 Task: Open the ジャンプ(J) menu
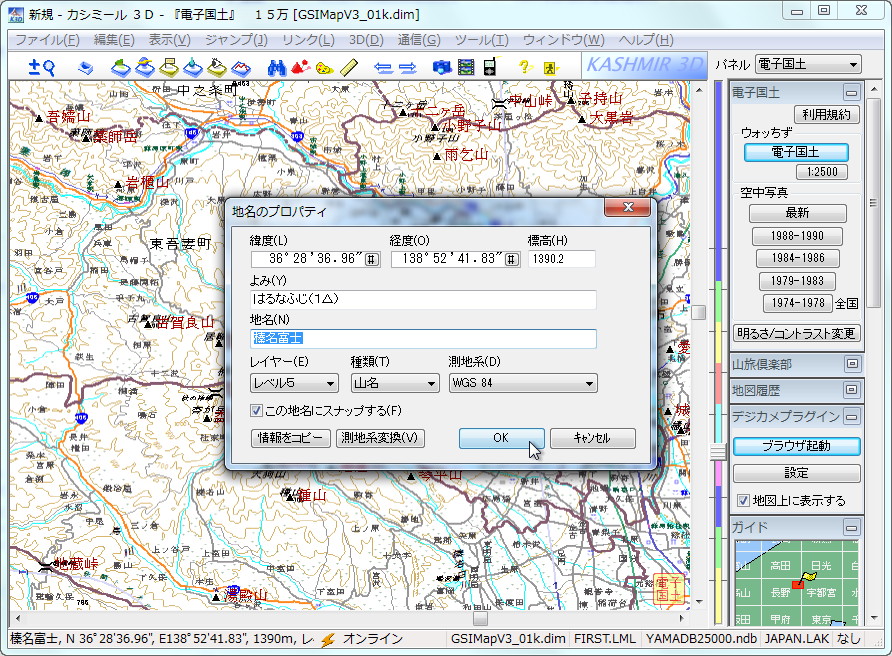[236, 40]
